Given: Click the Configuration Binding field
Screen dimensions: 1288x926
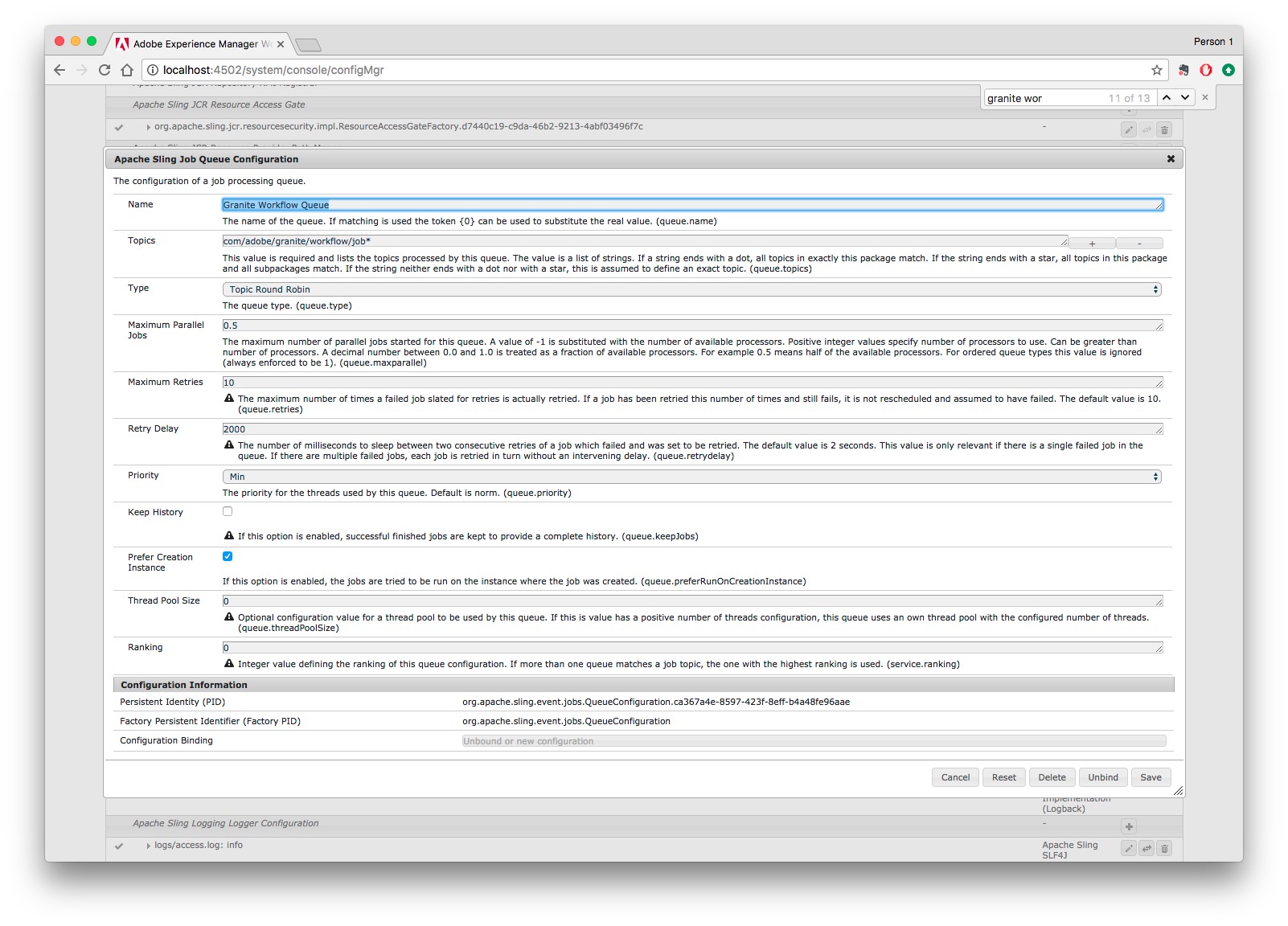Looking at the screenshot, I should pos(814,741).
